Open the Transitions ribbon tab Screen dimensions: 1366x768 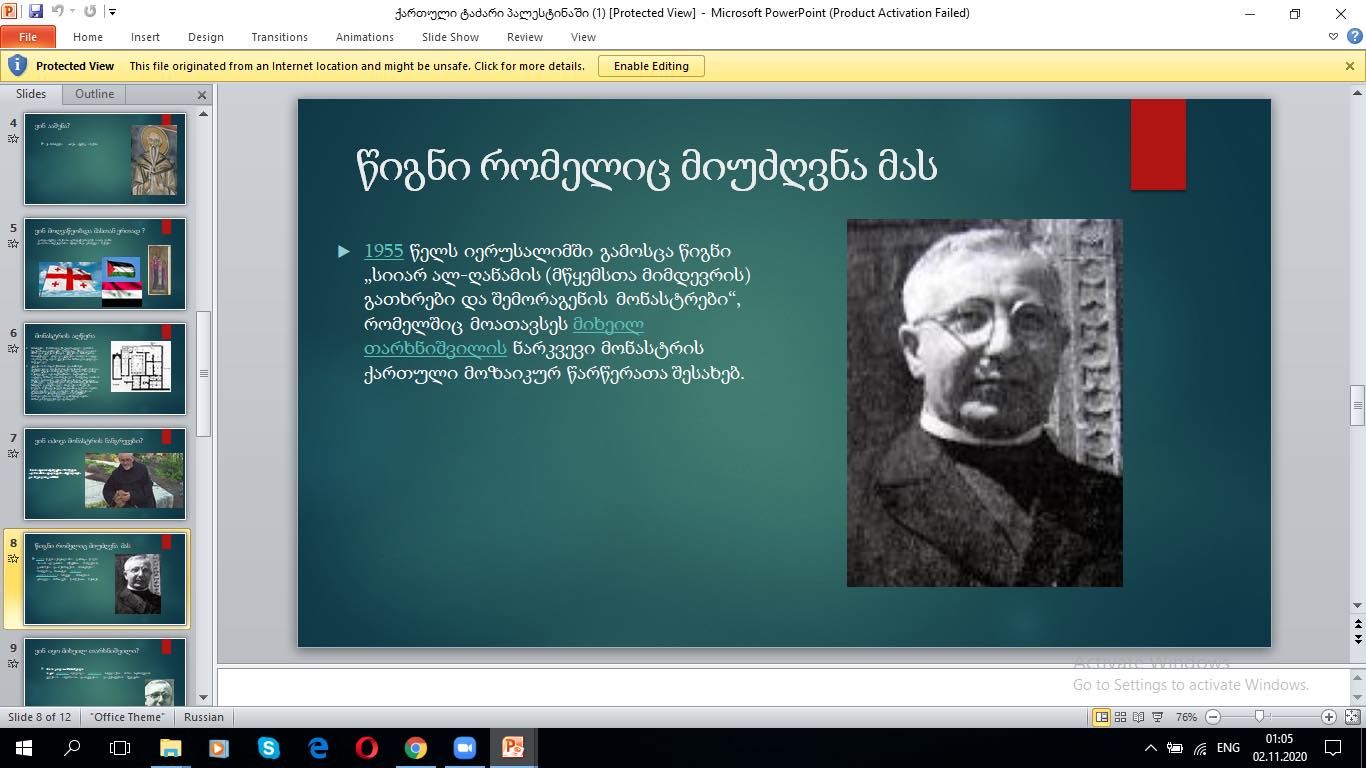pyautogui.click(x=279, y=37)
